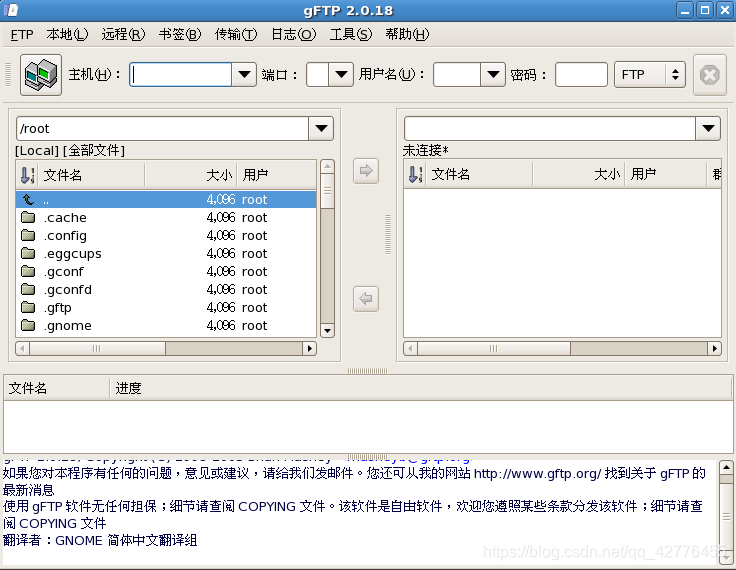Open the 帮助(H) help menu
Screen dimensions: 736x570
407,34
